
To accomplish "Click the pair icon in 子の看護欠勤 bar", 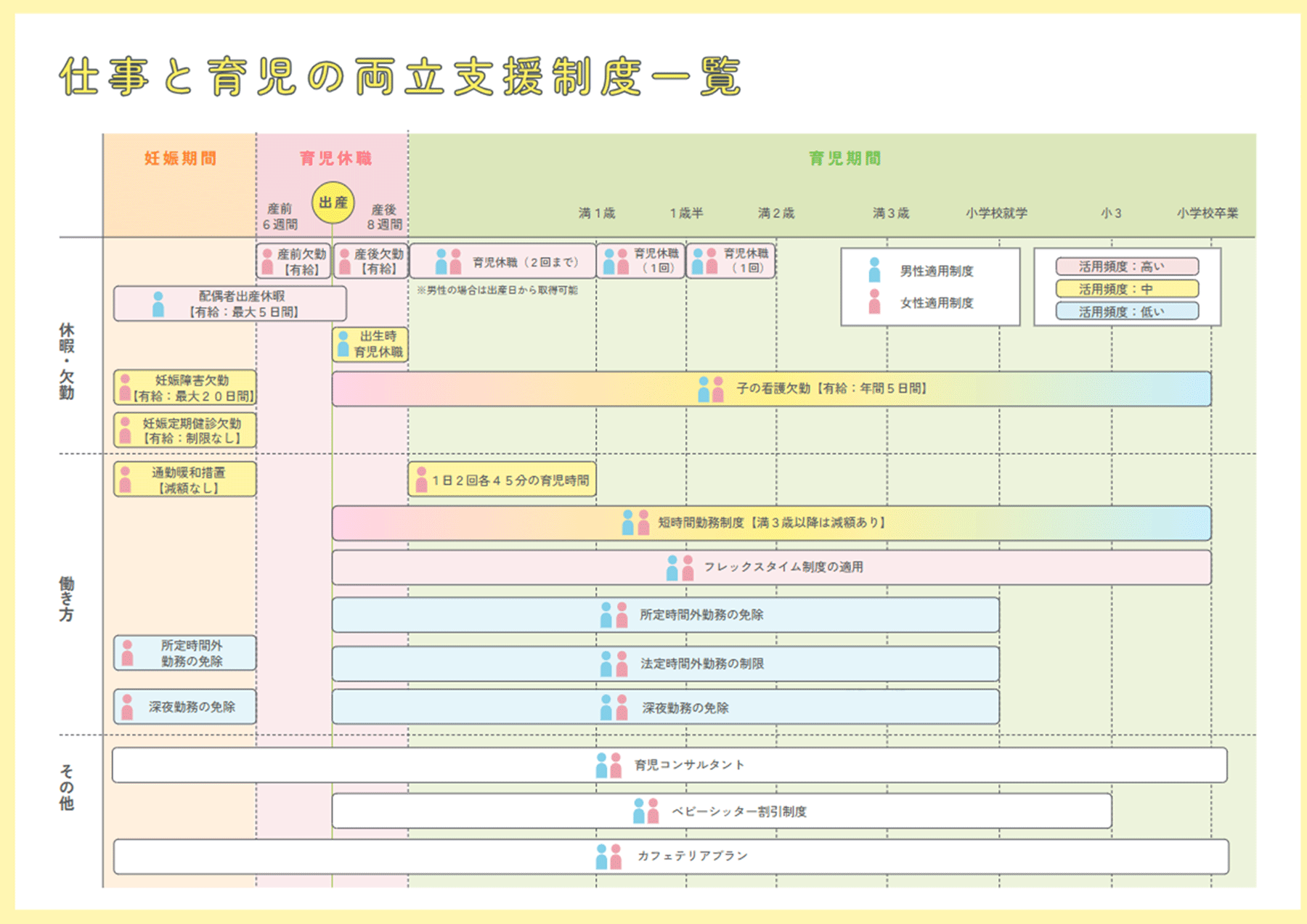I will pyautogui.click(x=710, y=389).
